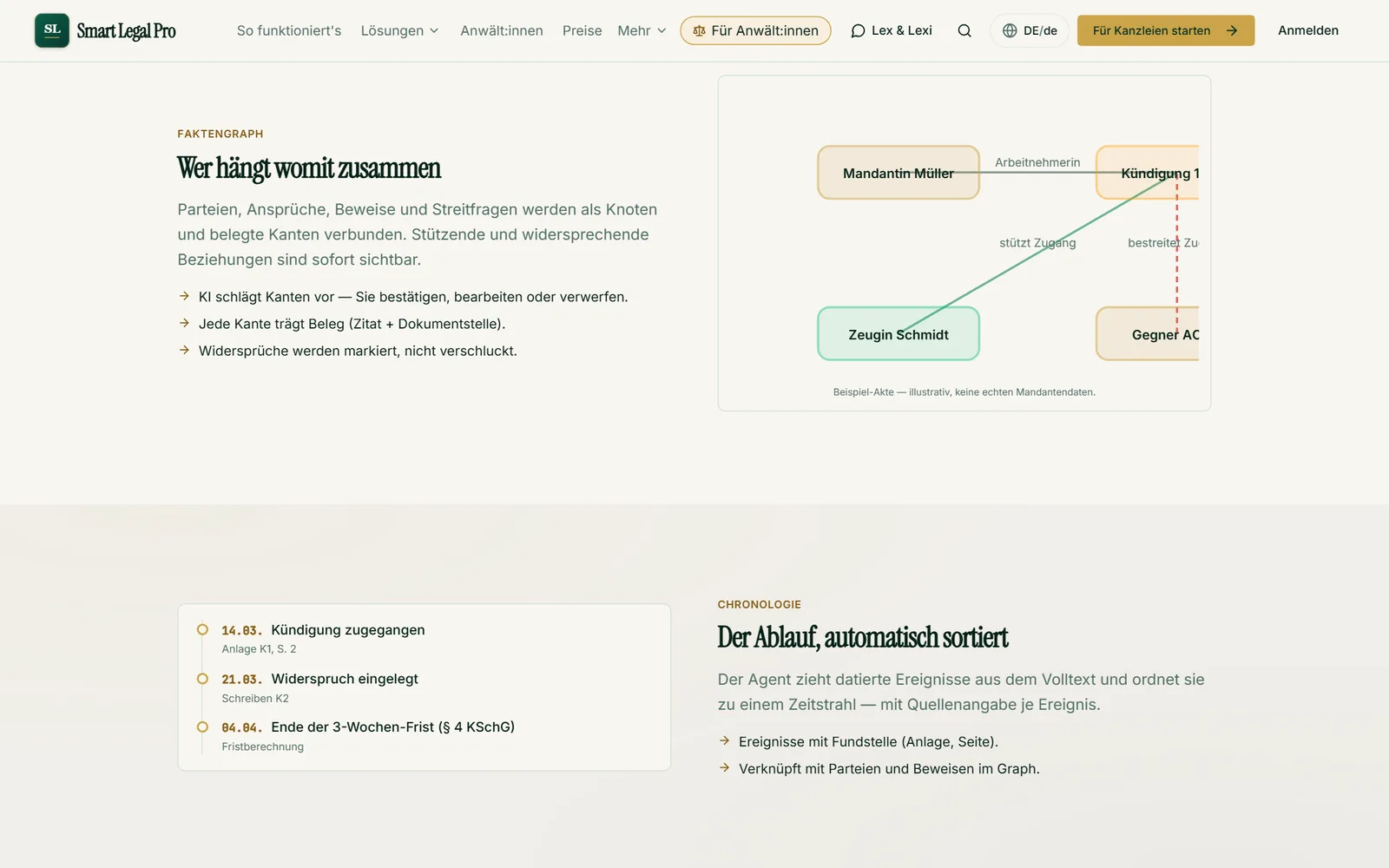Screen dimensions: 1389x868
Task: Click the Widerspruch eingelegt event text
Action: pos(345,679)
